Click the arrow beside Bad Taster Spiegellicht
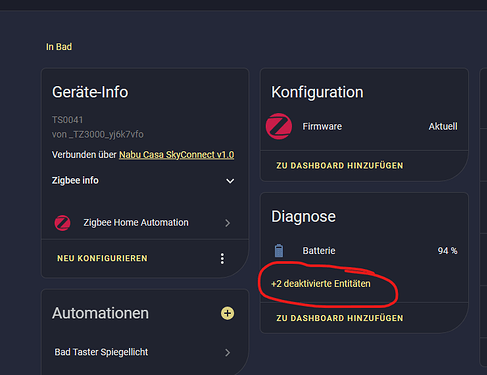This screenshot has height=375, width=487. pyautogui.click(x=228, y=353)
